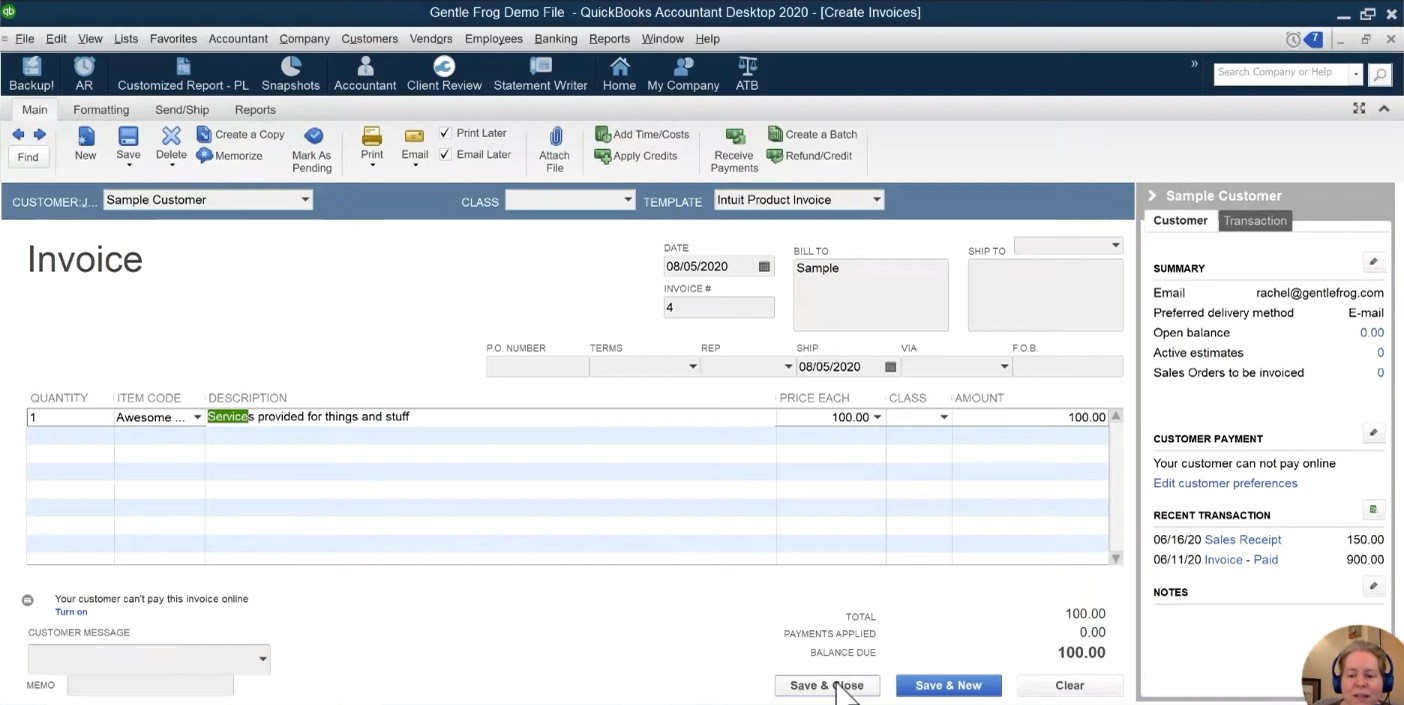The height and width of the screenshot is (705, 1404).
Task: Edit the customer SUMMARY pencil icon
Action: tap(1373, 262)
